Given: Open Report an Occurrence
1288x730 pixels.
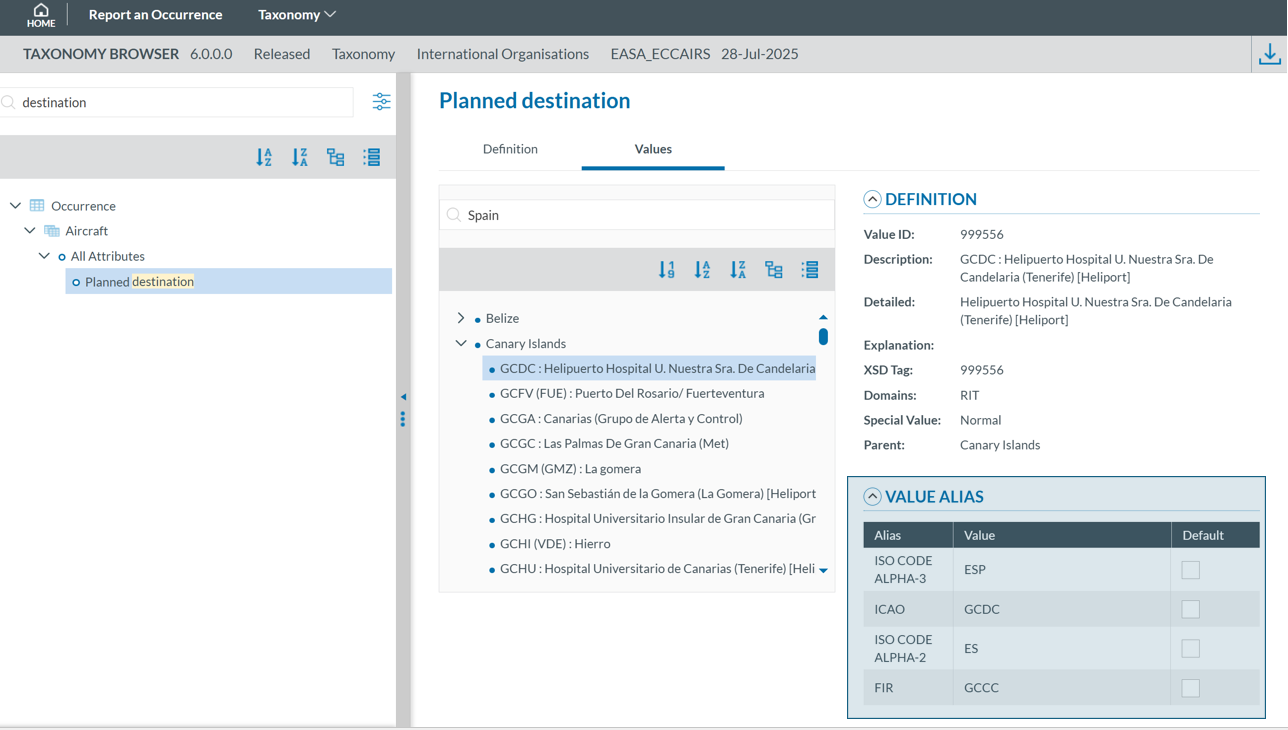Looking at the screenshot, I should (155, 15).
